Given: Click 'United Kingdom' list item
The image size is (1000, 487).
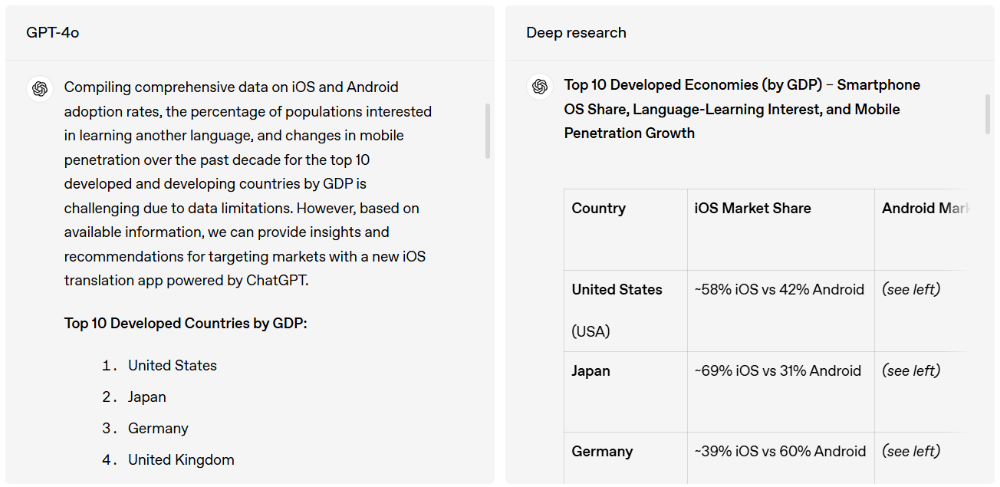Looking at the screenshot, I should point(181,460).
